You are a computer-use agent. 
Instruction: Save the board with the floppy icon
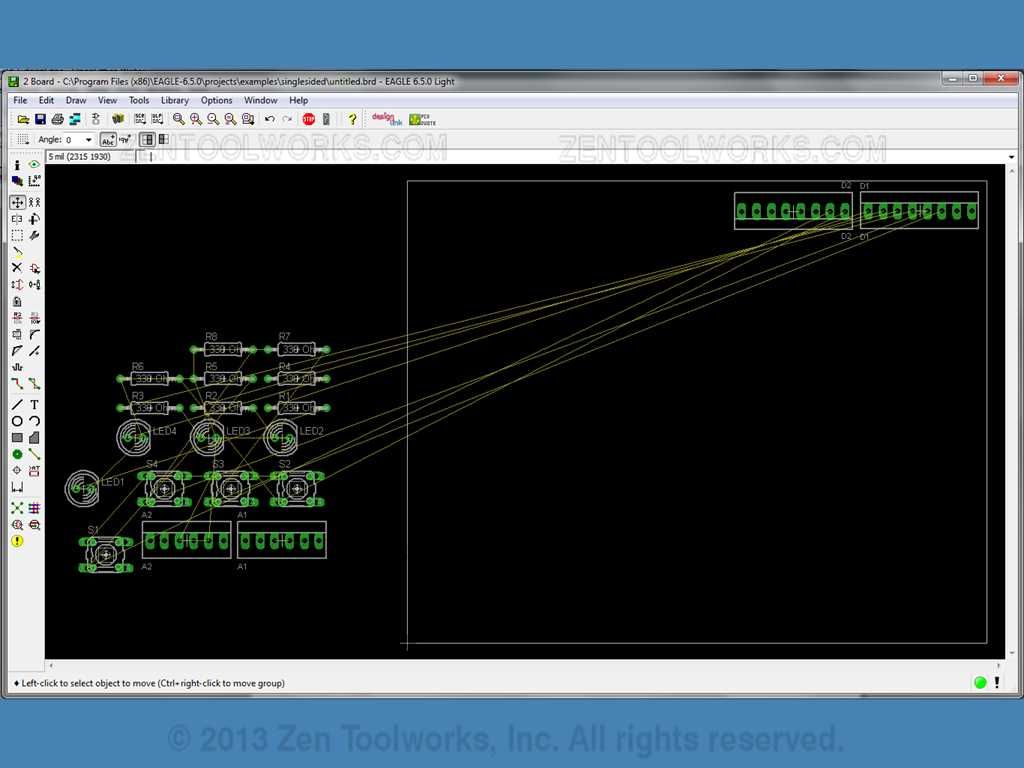click(40, 119)
